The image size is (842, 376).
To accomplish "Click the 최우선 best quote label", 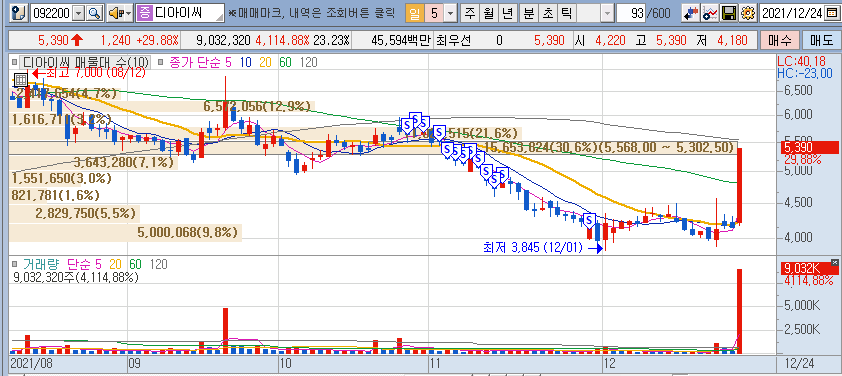I will (453, 40).
